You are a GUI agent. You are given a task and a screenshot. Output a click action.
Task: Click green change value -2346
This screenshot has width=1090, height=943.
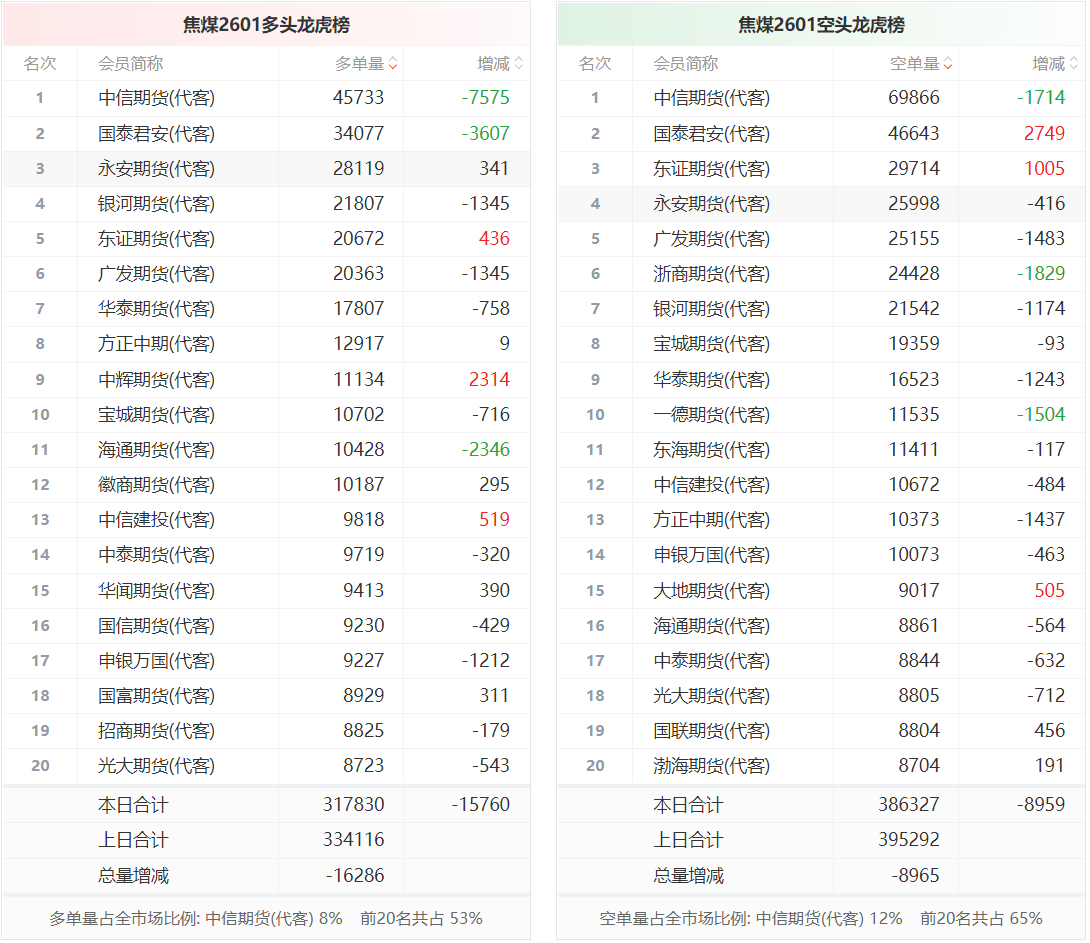pyautogui.click(x=486, y=450)
